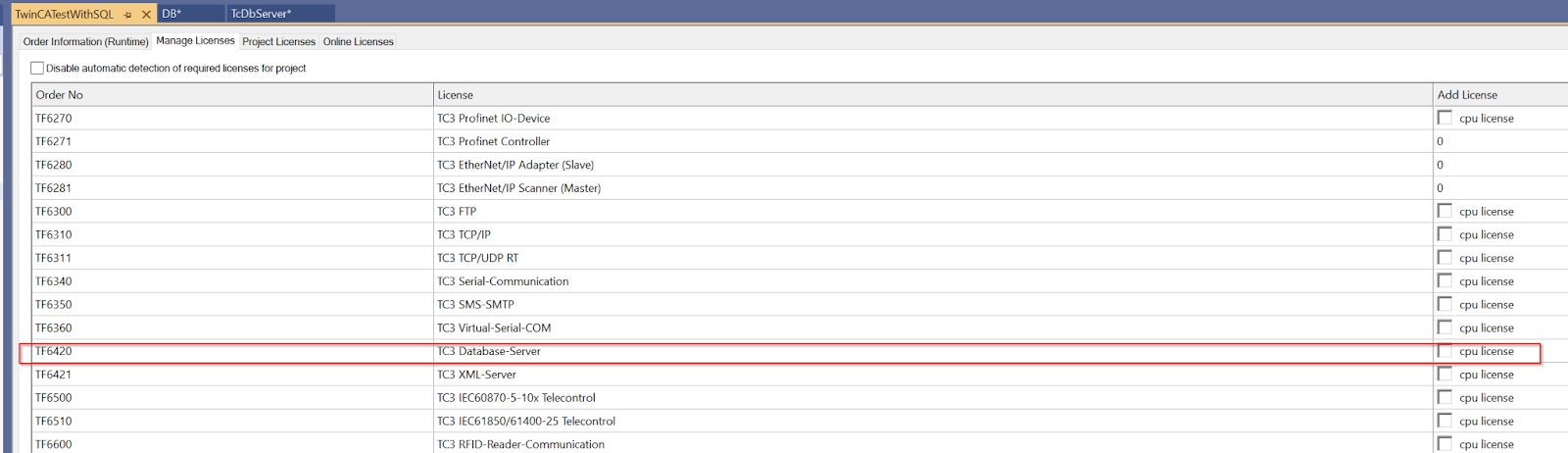1568x453 pixels.
Task: Check cpu license for TC3 TCP/IP
Action: [1445, 234]
